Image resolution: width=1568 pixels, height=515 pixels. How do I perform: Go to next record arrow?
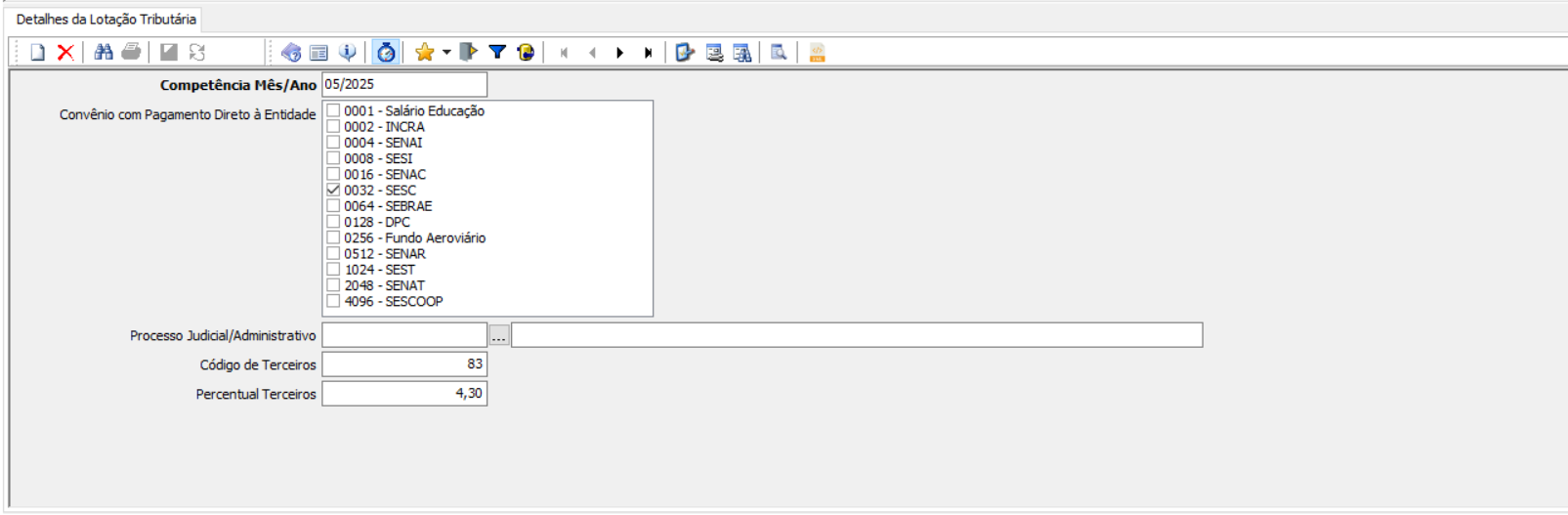[x=619, y=53]
